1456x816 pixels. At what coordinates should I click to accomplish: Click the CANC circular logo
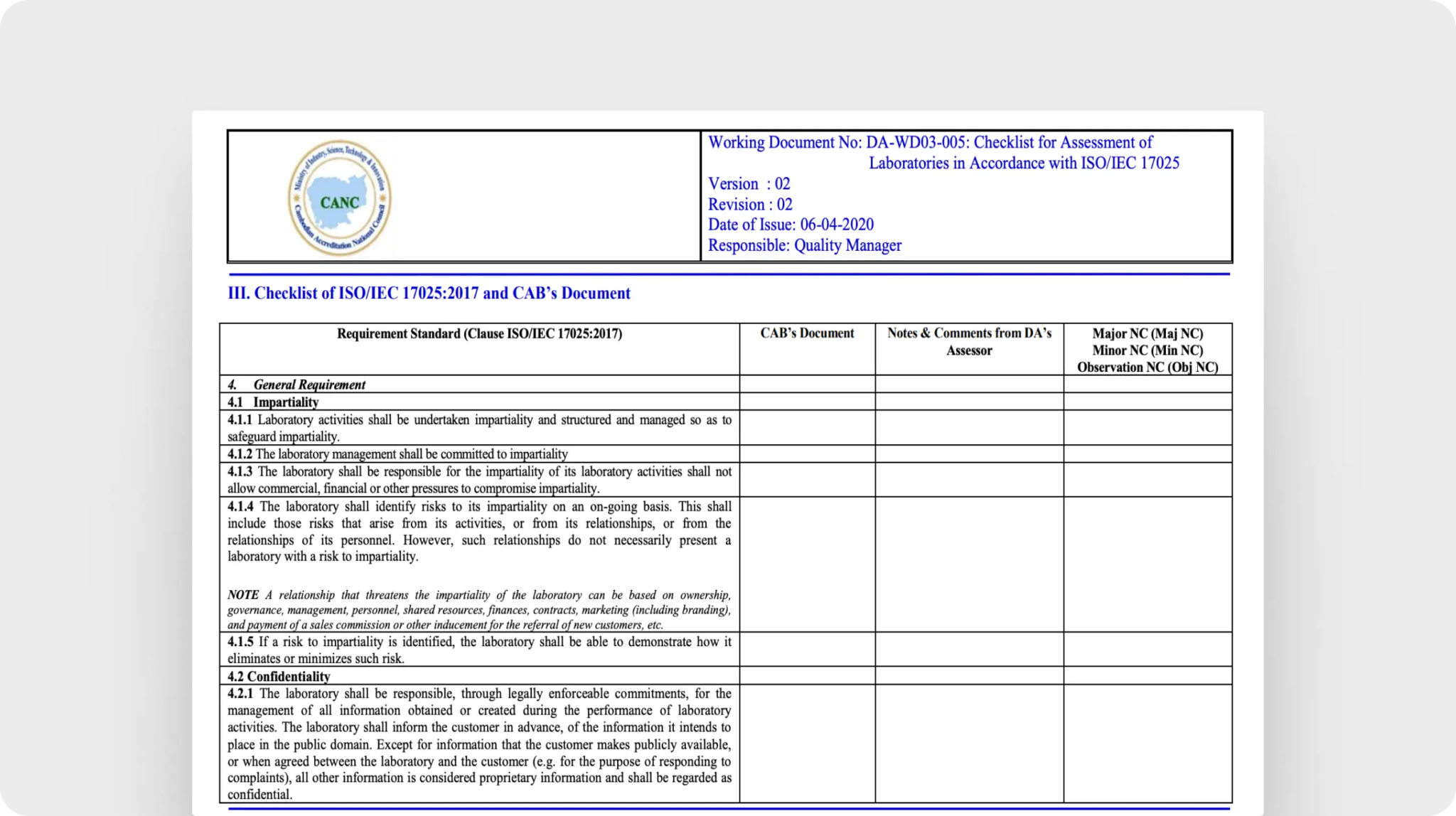coord(339,198)
